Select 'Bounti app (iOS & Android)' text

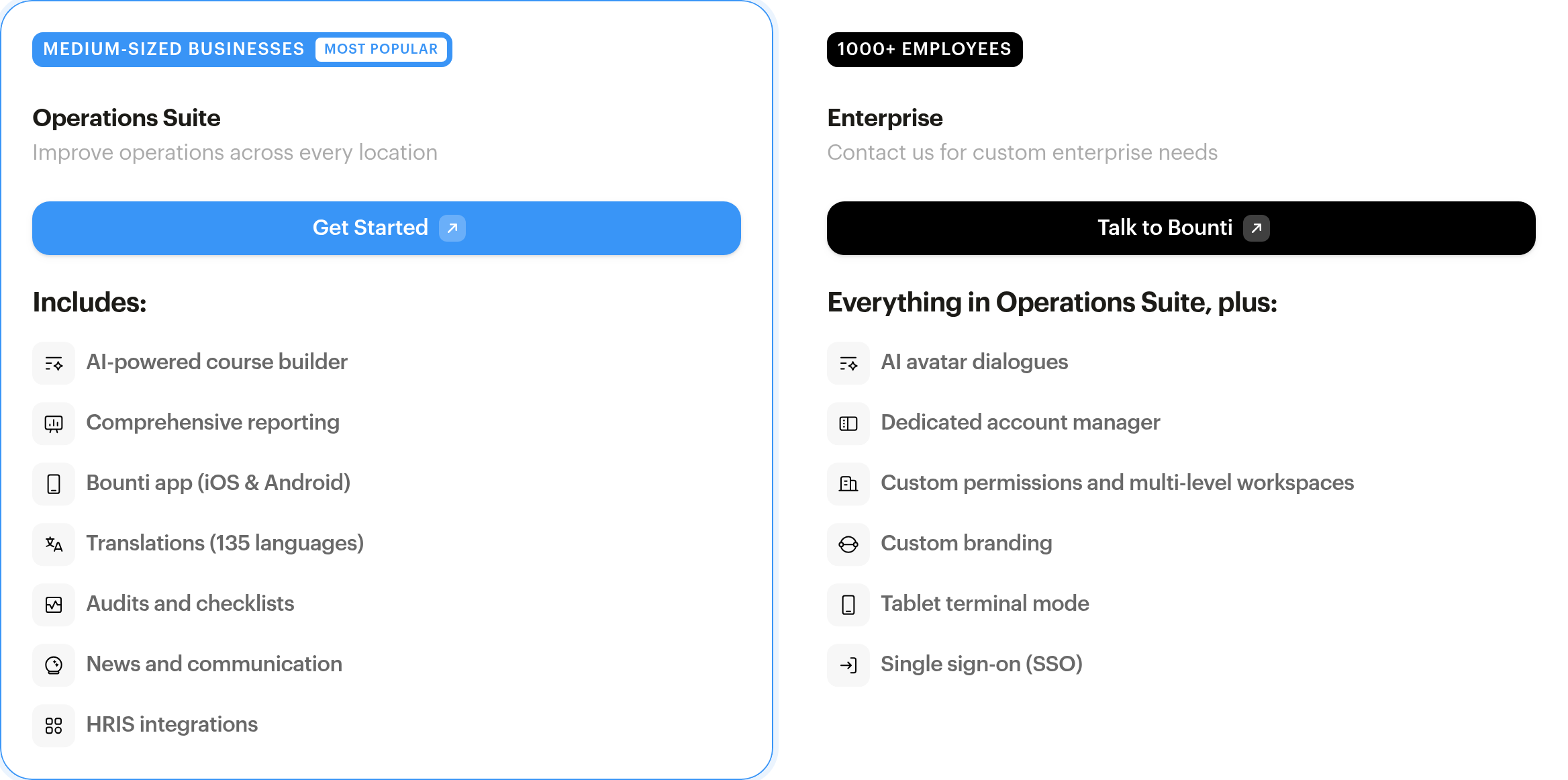click(x=218, y=483)
